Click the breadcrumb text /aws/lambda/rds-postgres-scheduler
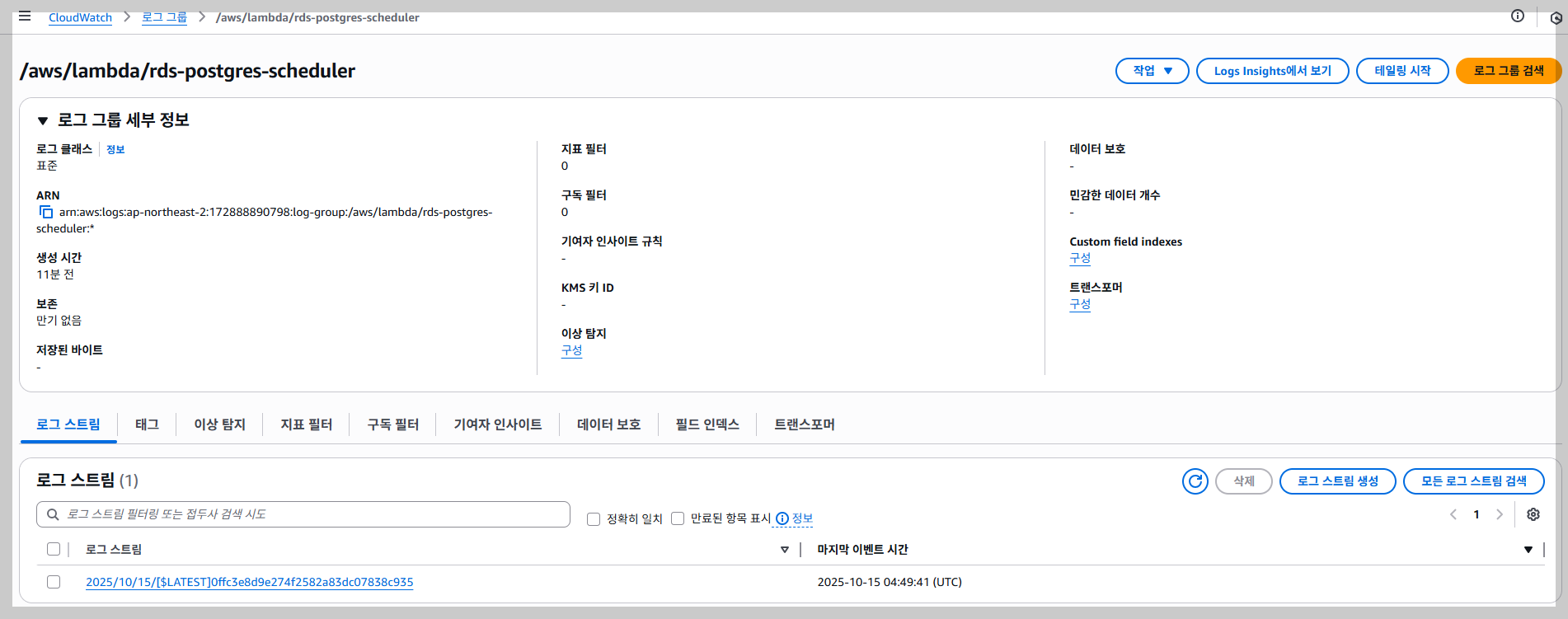The image size is (1568, 619). (317, 17)
